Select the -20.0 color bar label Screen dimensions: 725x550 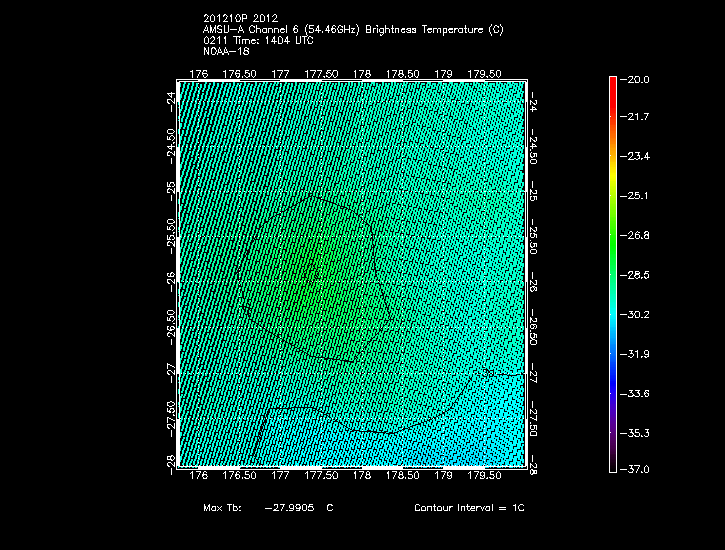click(x=636, y=79)
